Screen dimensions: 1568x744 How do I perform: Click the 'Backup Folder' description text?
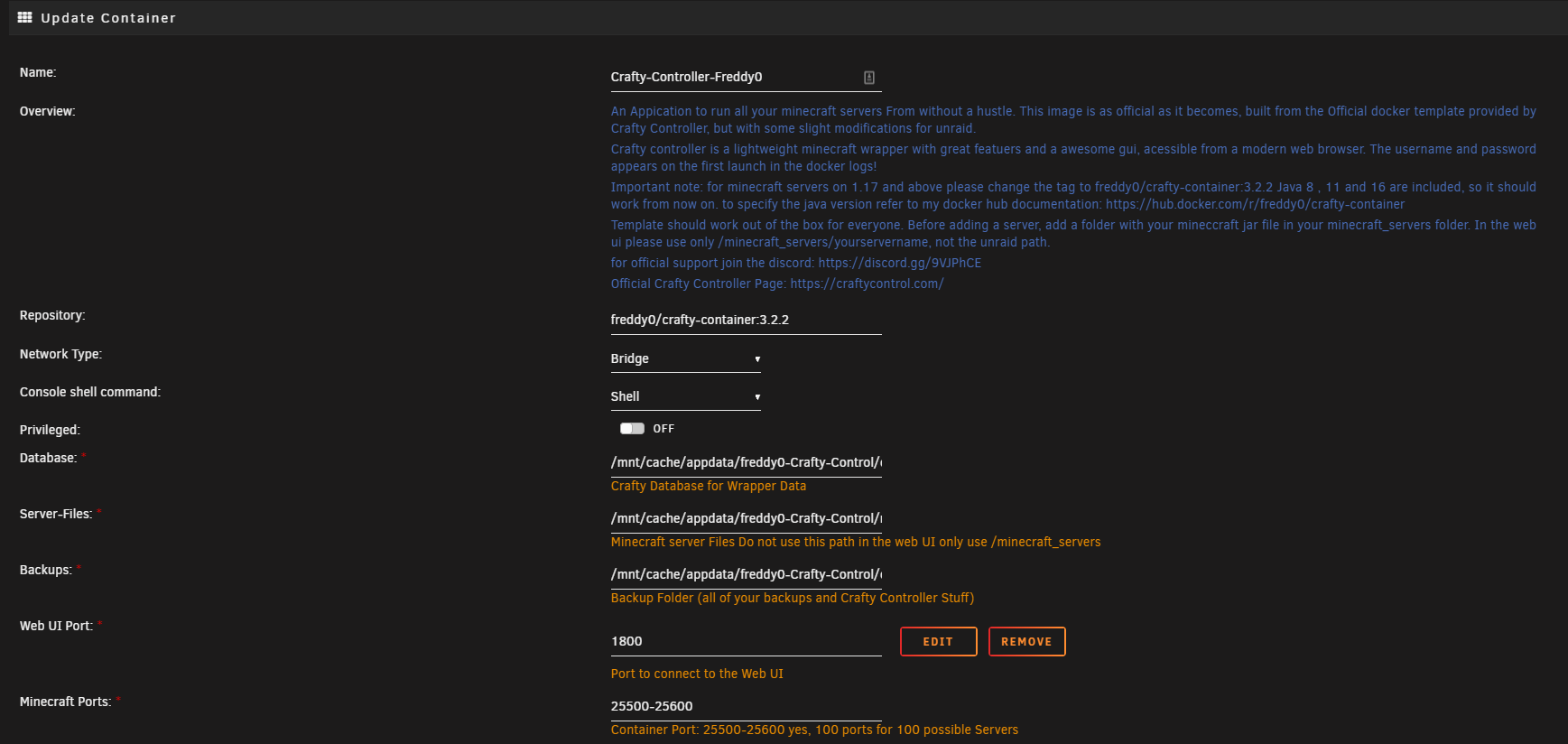pyautogui.click(x=793, y=598)
